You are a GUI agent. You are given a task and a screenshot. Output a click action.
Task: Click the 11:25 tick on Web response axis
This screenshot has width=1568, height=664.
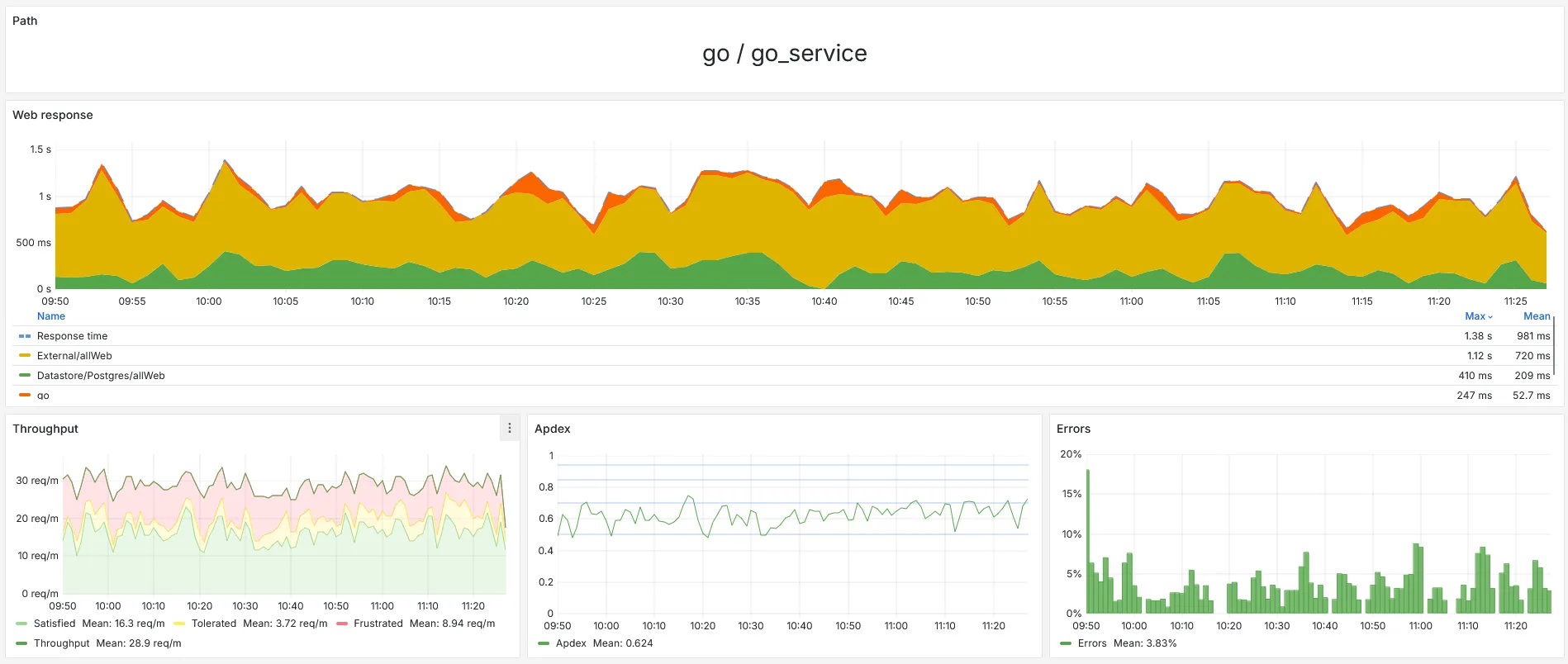[1516, 301]
